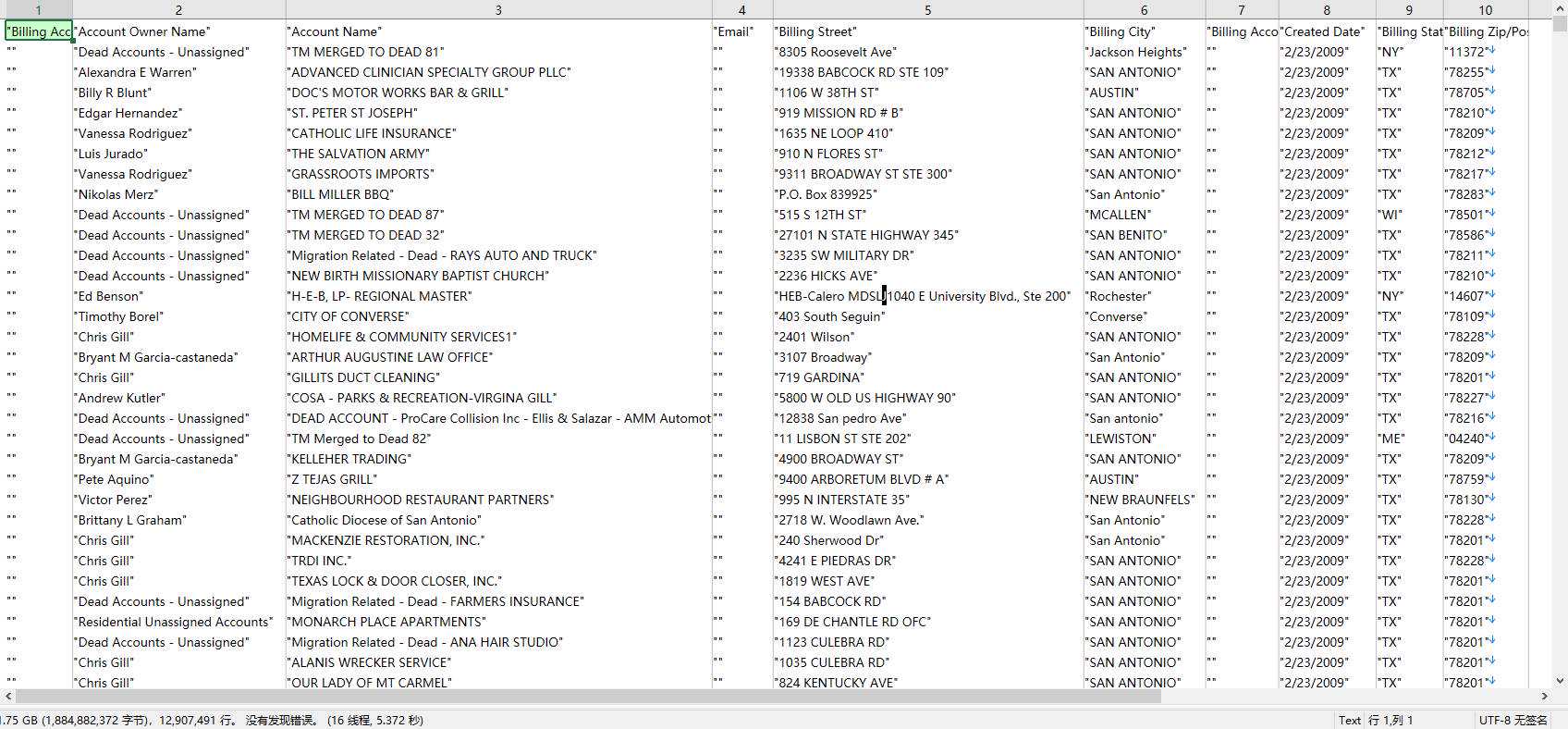Click the "Z TEJAS GRILL" cell
Screen dimensions: 1568x729
[x=498, y=479]
